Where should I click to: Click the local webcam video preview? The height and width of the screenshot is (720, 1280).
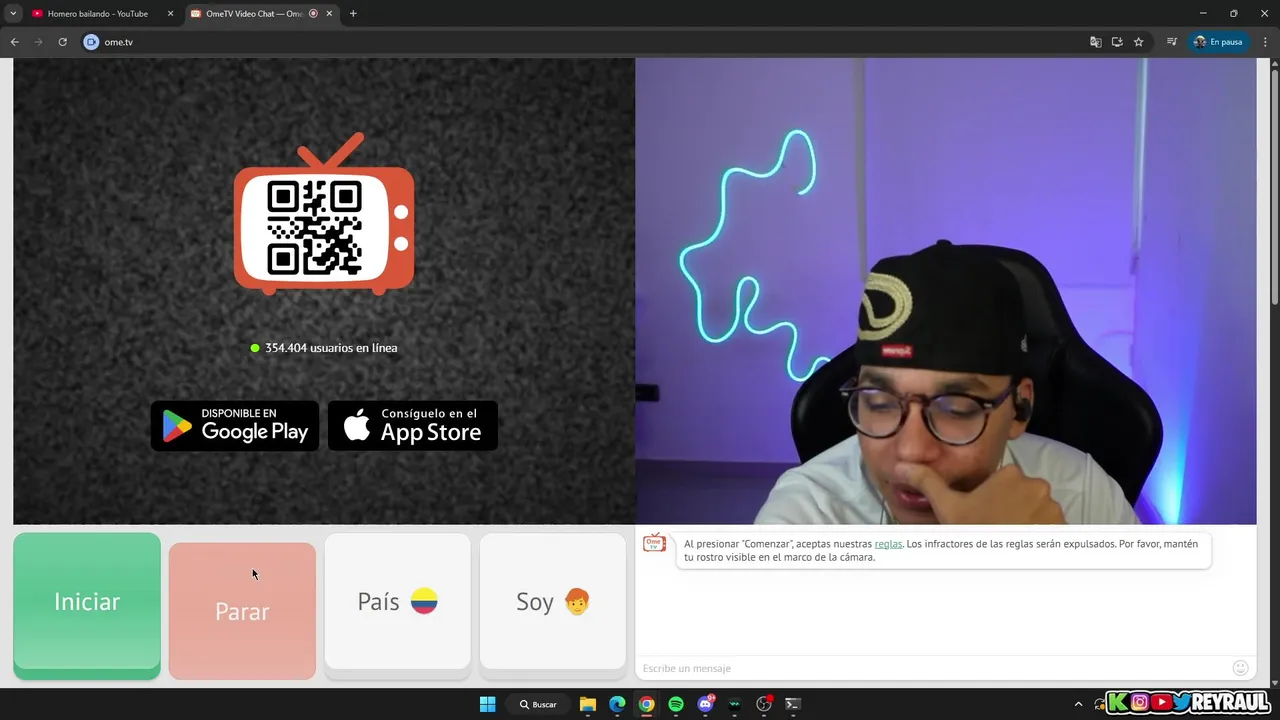pyautogui.click(x=946, y=291)
